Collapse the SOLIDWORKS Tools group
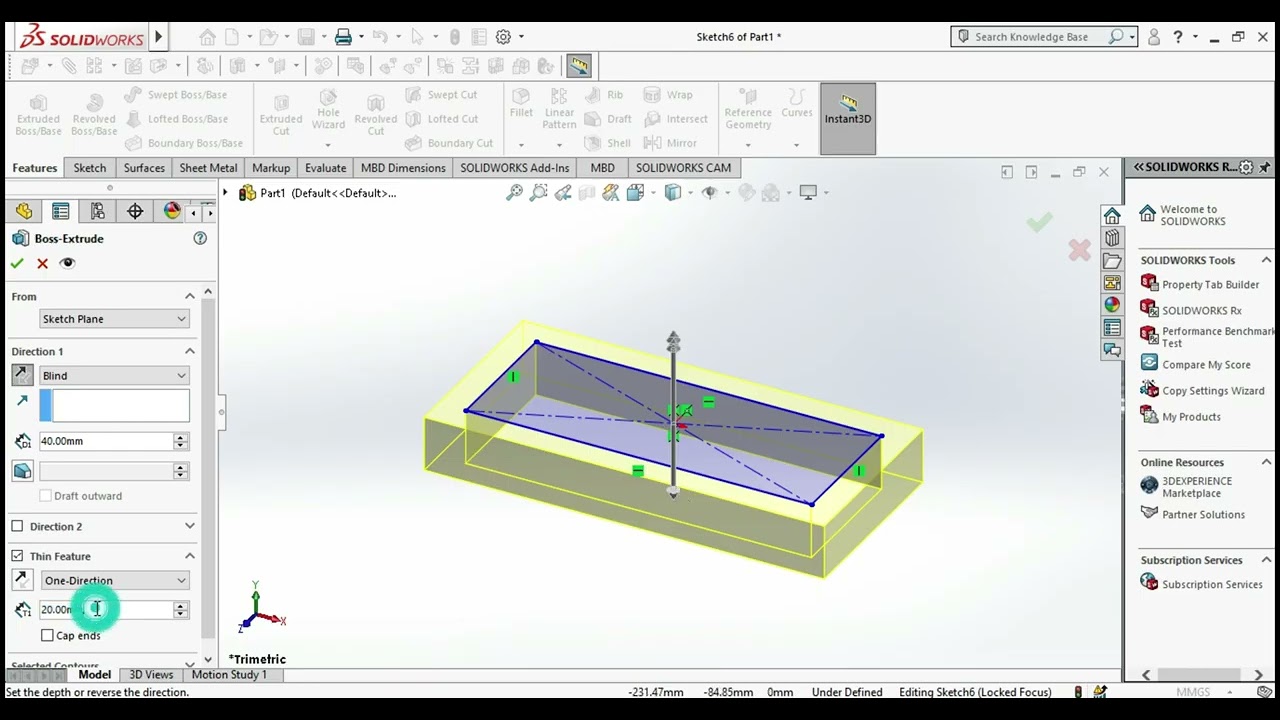The width and height of the screenshot is (1280, 720). (1266, 260)
